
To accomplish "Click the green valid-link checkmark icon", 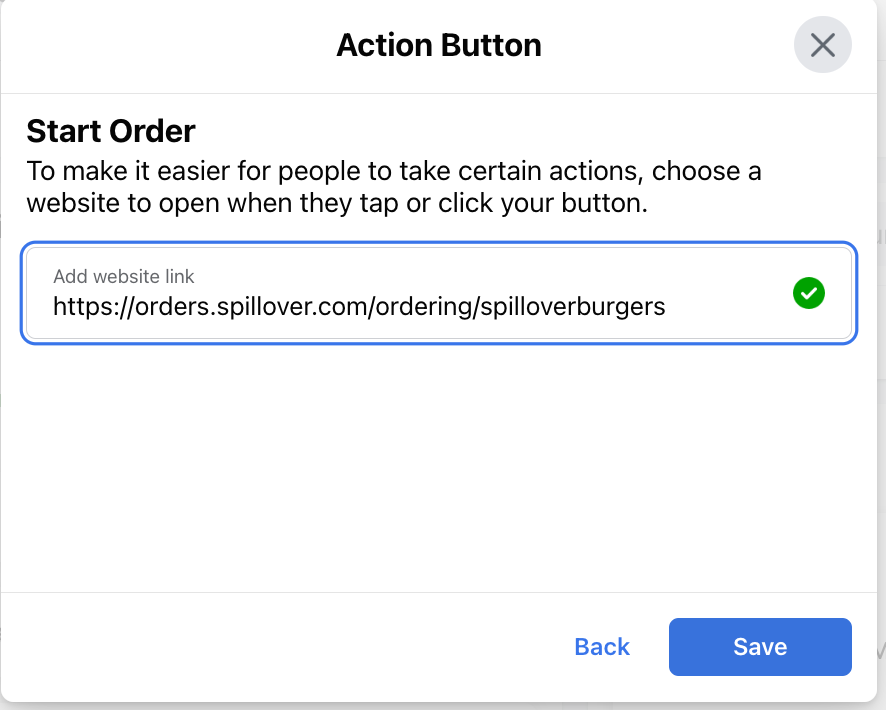I will click(809, 293).
